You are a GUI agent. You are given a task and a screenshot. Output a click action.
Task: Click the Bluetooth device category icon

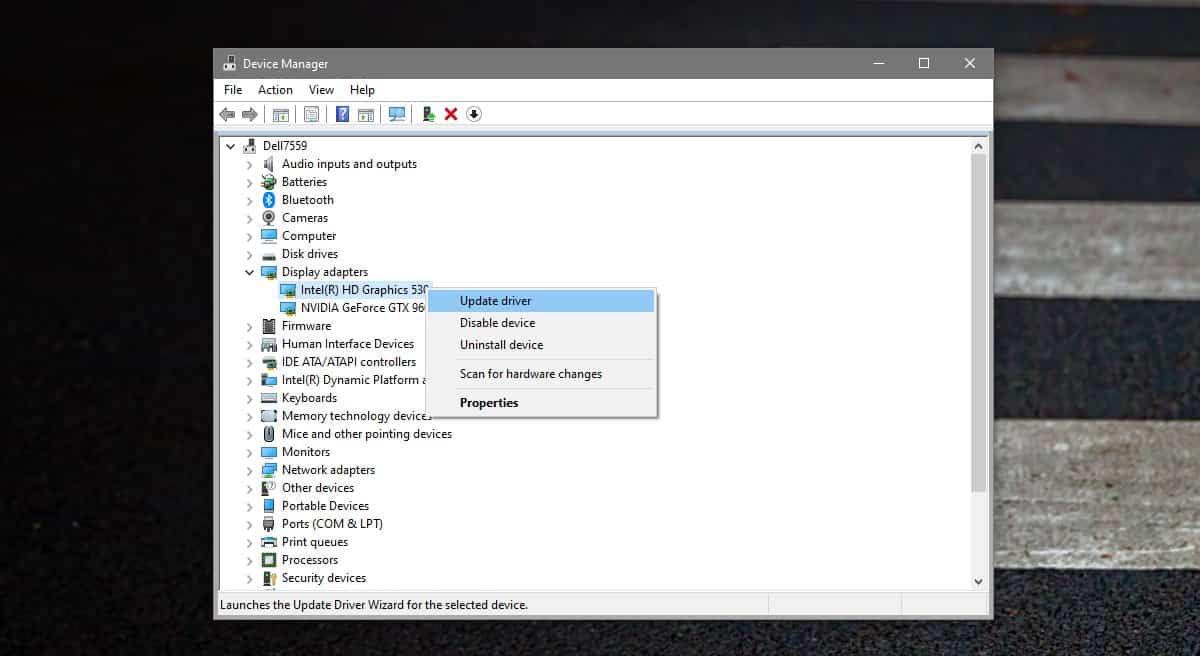[x=269, y=200]
